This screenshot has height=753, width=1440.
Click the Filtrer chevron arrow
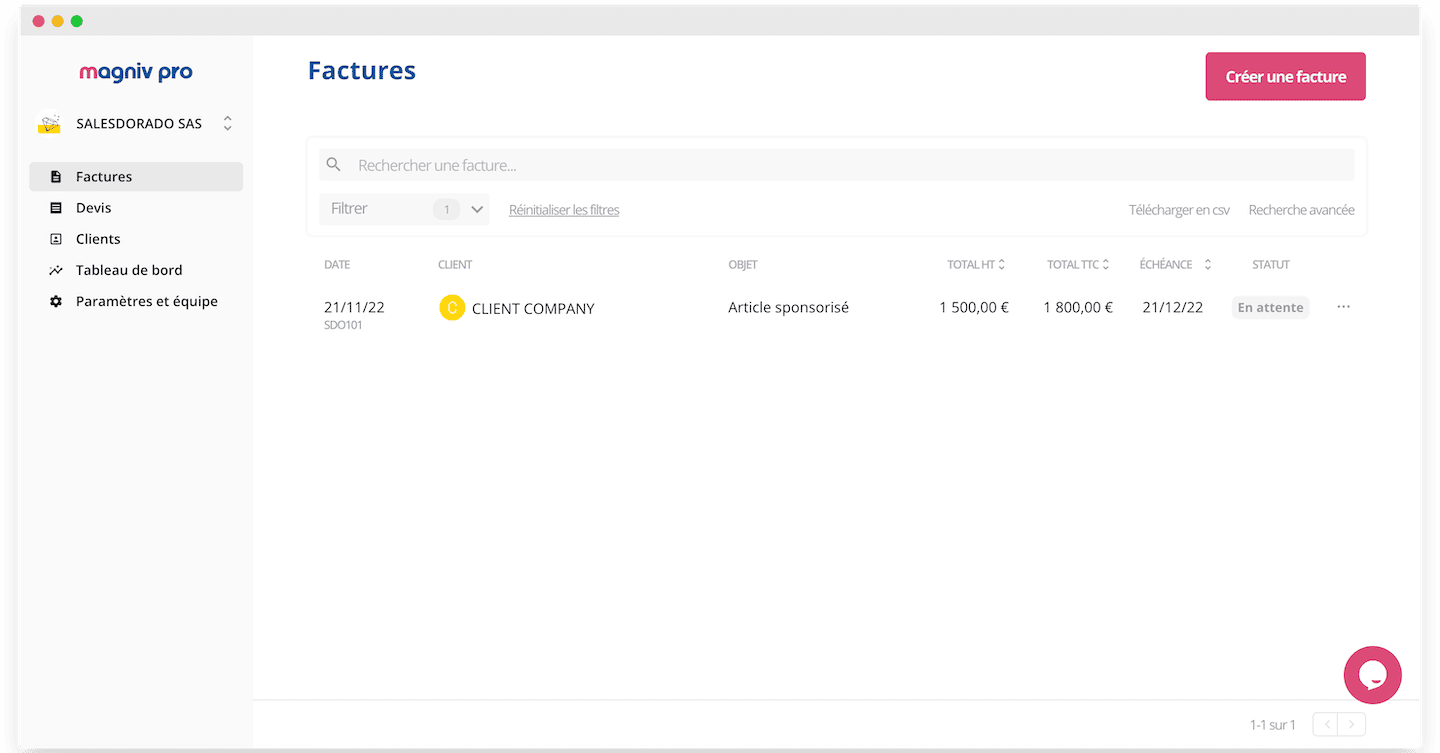(x=477, y=209)
